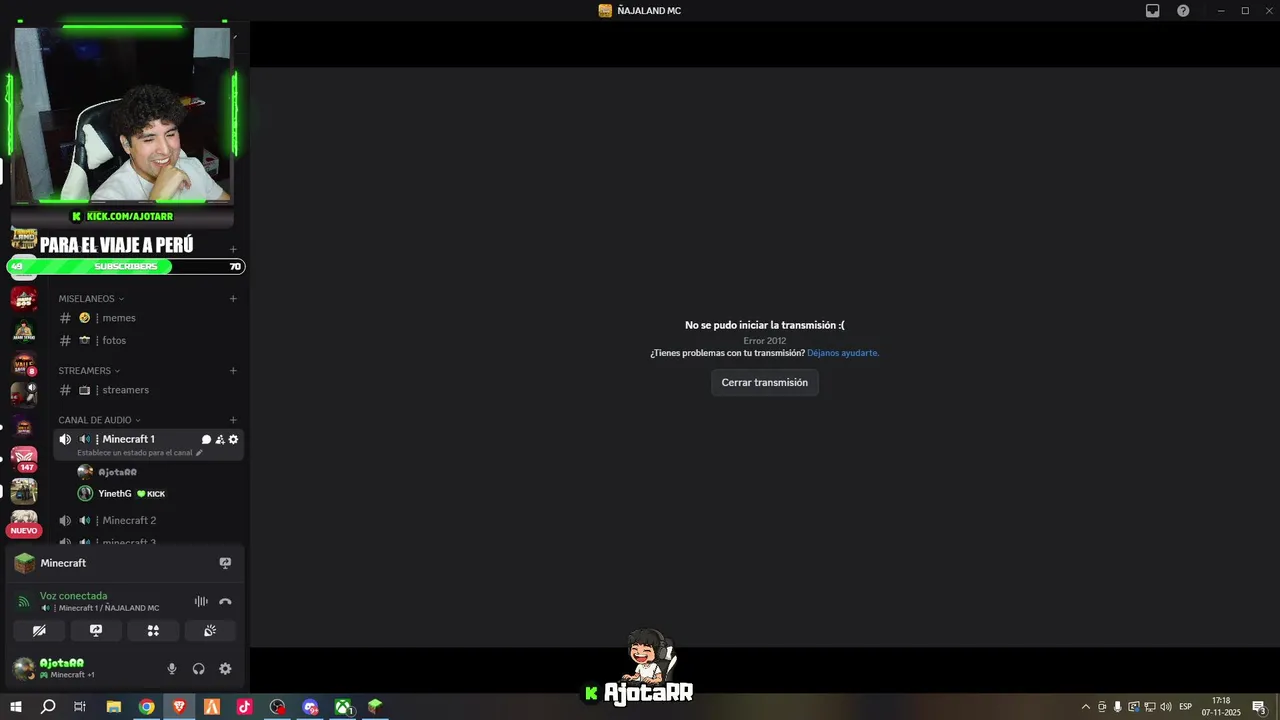Open Windows Start menu
Viewport: 1280px width, 720px height.
pyautogui.click(x=16, y=707)
